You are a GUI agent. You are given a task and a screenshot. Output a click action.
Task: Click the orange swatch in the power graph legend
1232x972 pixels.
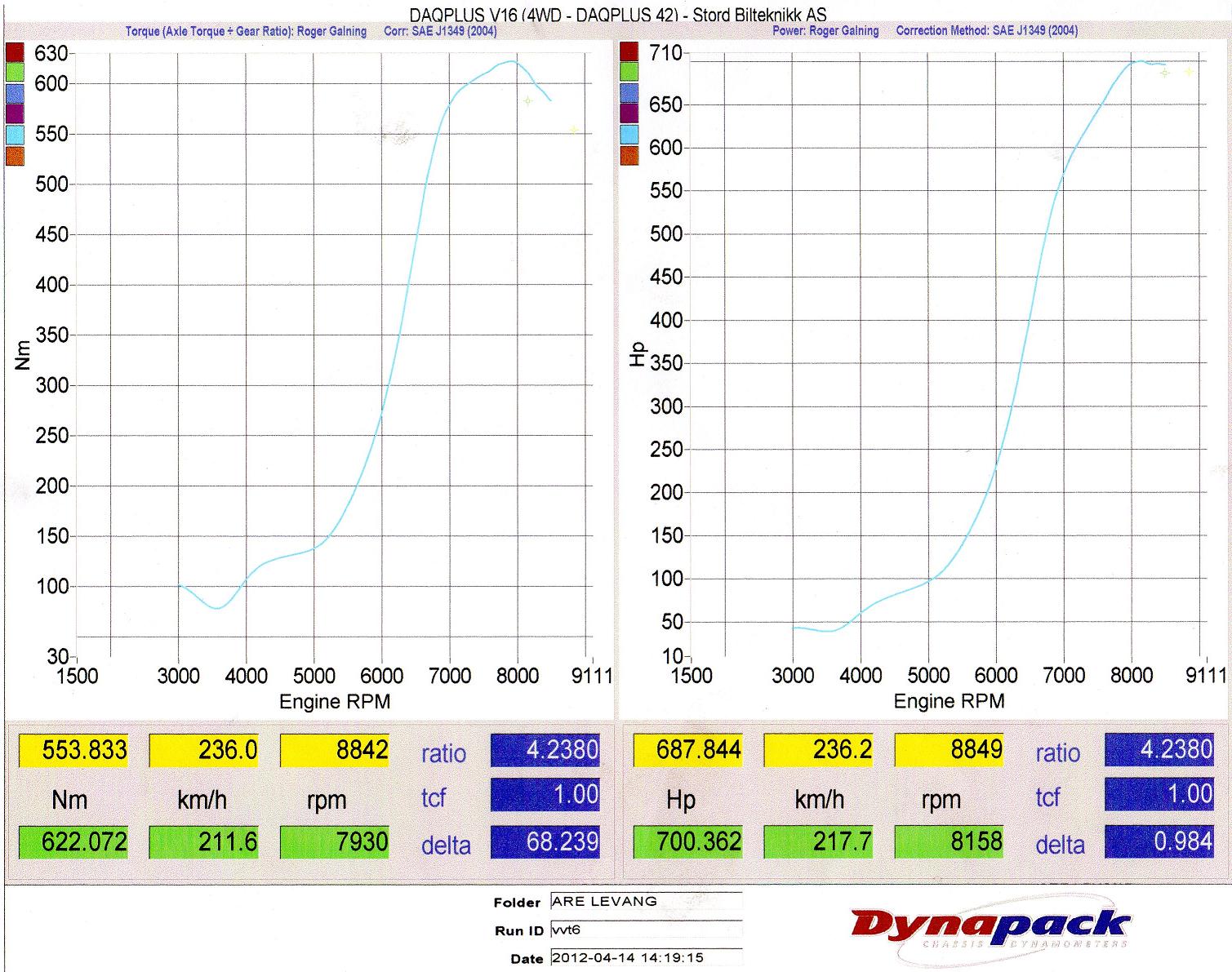click(629, 155)
